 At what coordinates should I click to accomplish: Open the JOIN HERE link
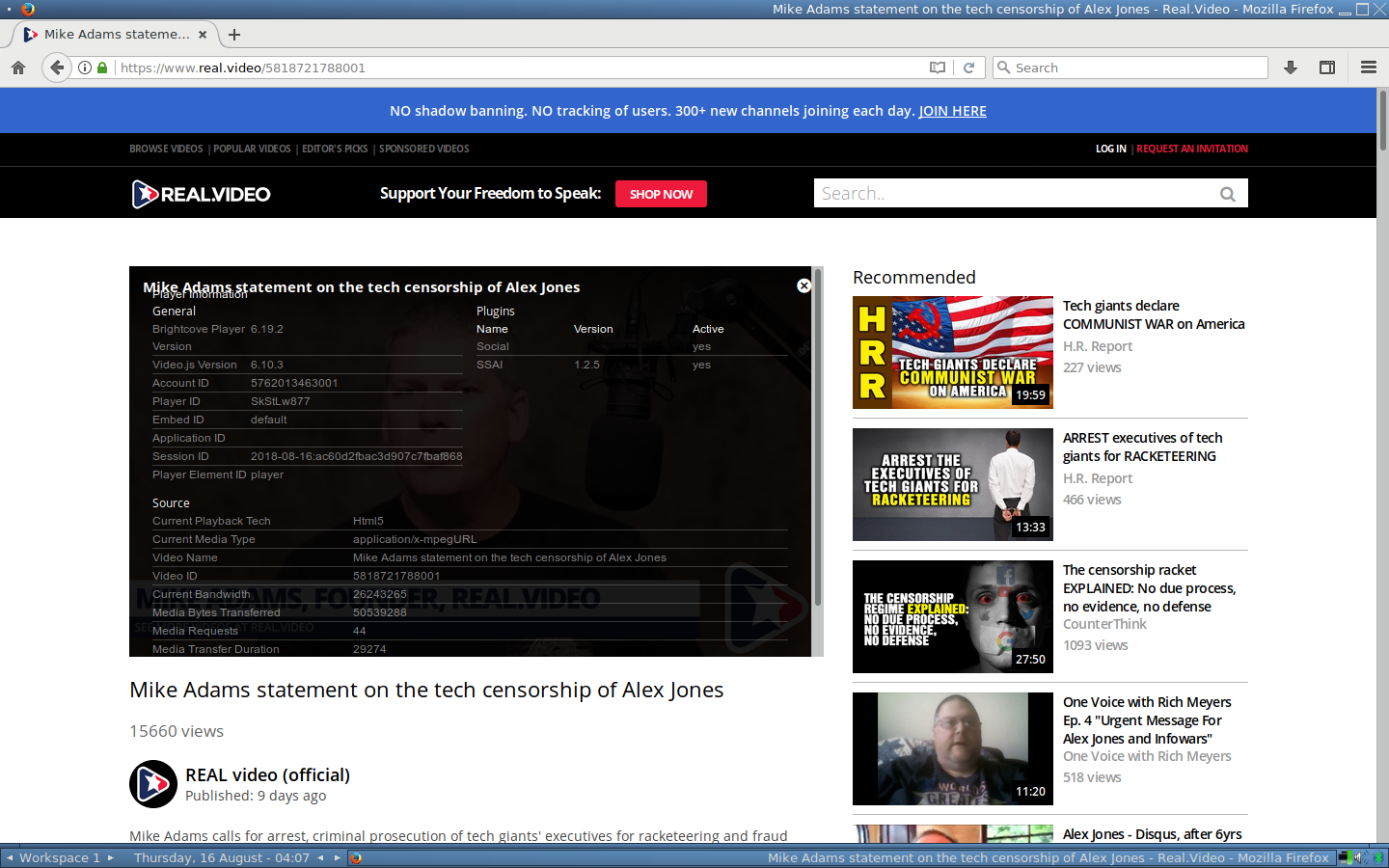pos(952,111)
